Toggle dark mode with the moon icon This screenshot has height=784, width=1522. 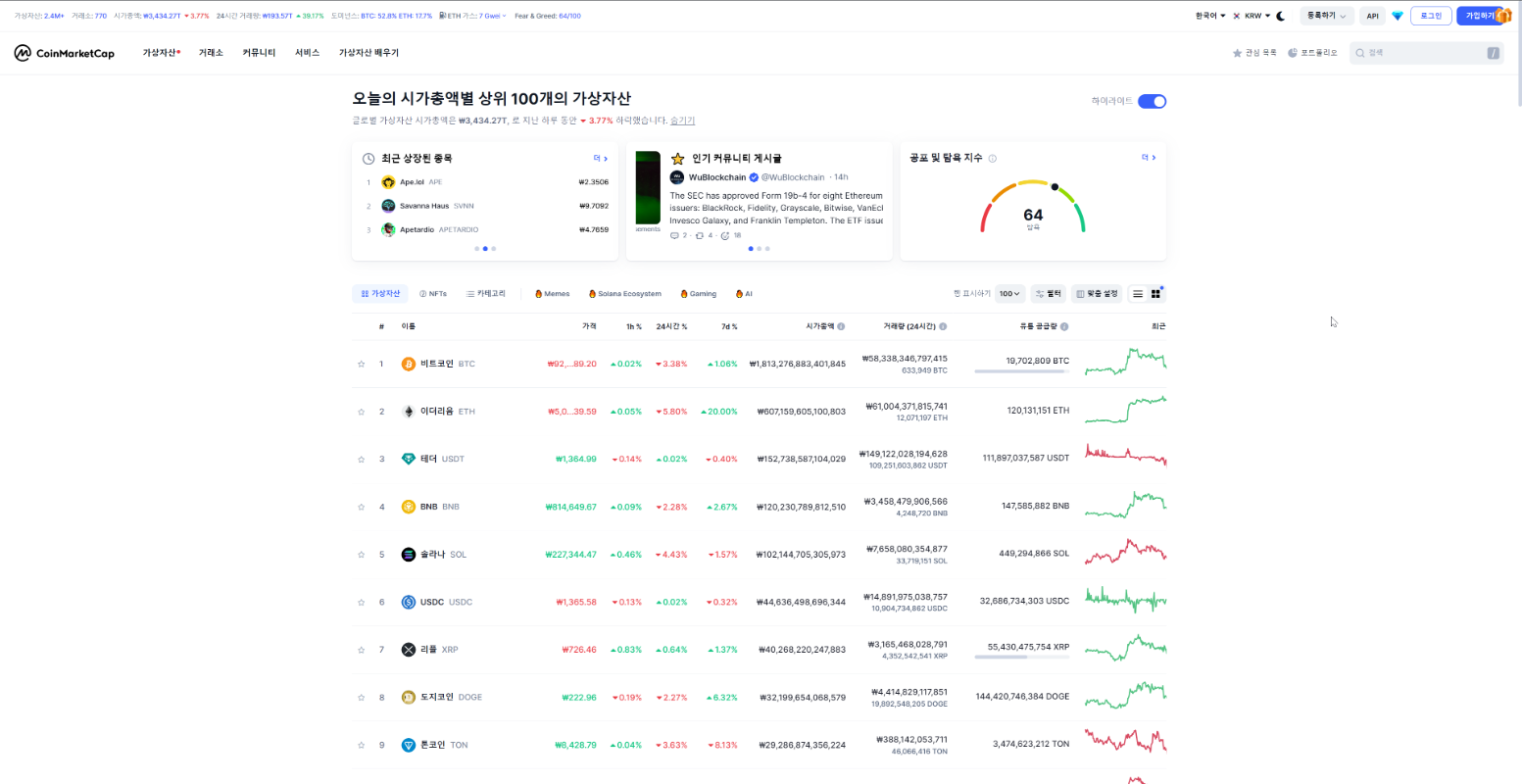point(1282,15)
